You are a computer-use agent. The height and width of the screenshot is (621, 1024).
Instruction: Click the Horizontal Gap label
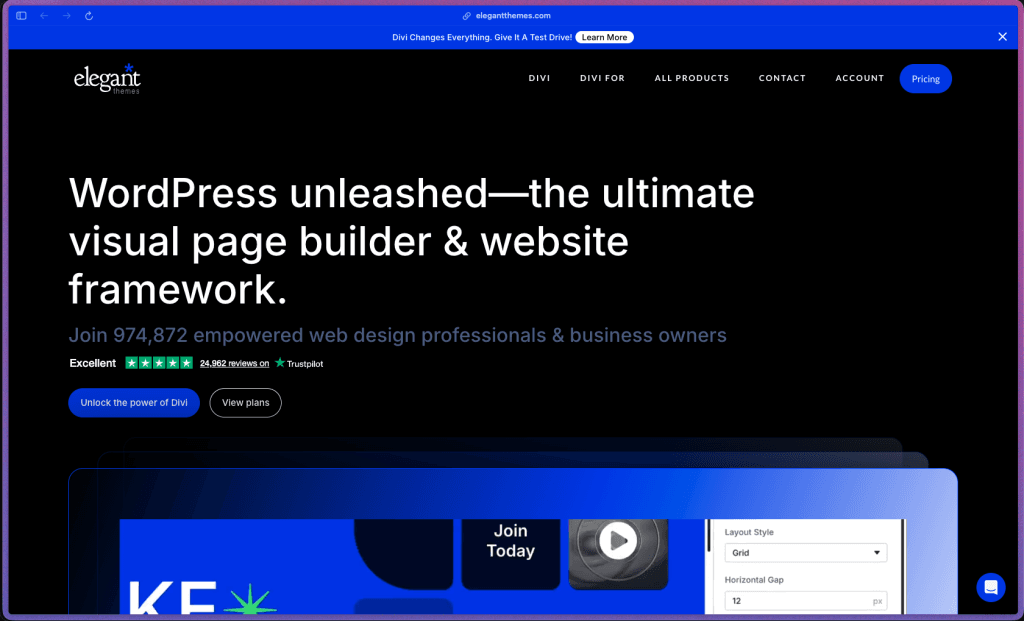coord(754,580)
